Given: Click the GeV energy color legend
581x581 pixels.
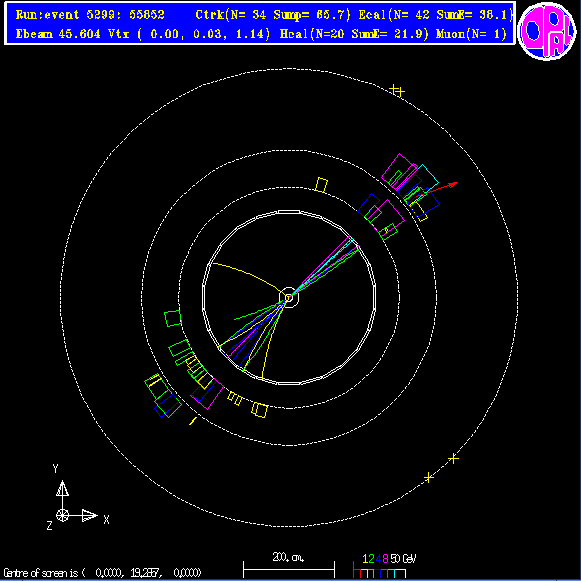Looking at the screenshot, I should tap(384, 566).
